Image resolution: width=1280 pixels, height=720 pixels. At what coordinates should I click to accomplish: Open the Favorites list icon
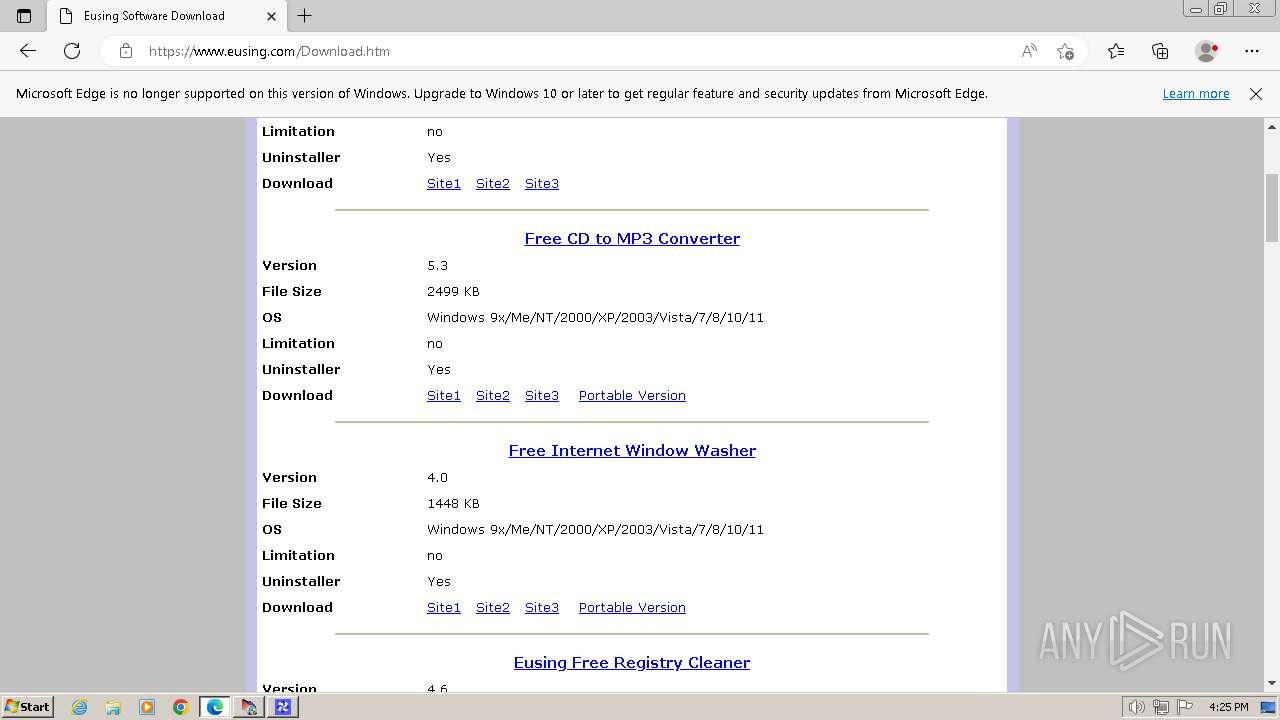click(x=1116, y=51)
